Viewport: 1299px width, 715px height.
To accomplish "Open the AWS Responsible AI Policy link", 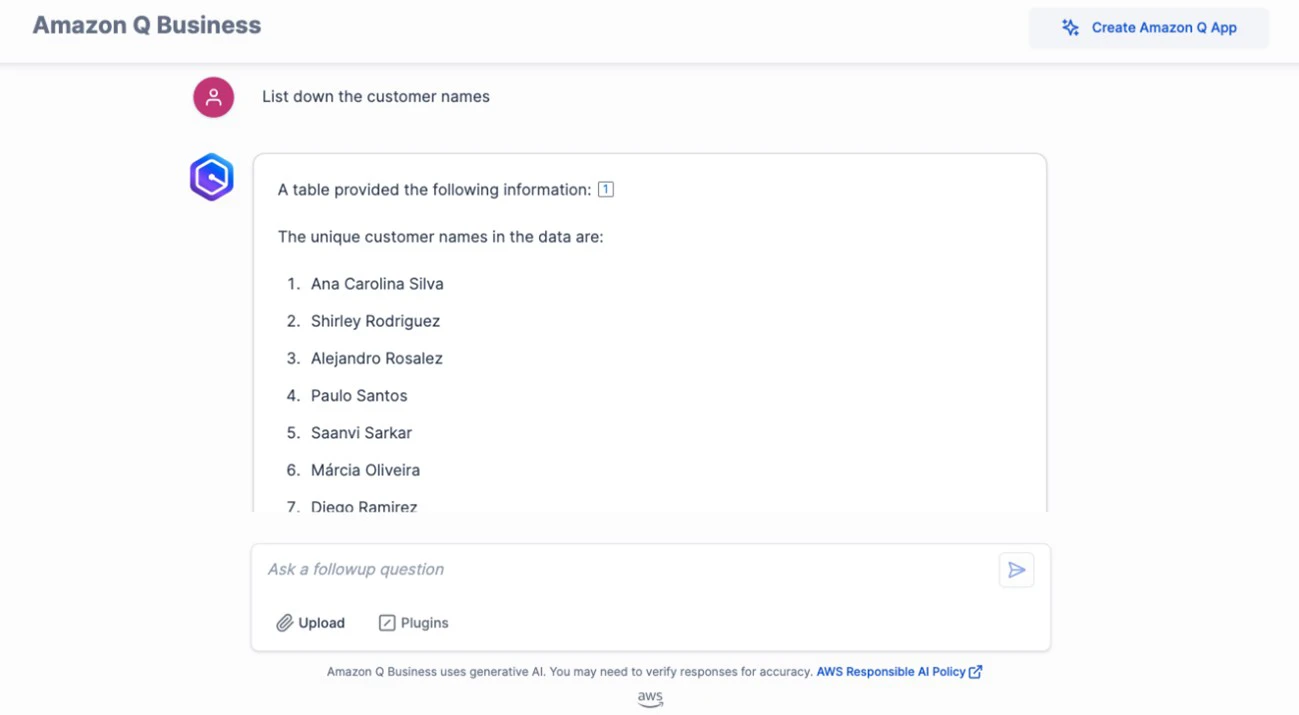I will click(890, 672).
